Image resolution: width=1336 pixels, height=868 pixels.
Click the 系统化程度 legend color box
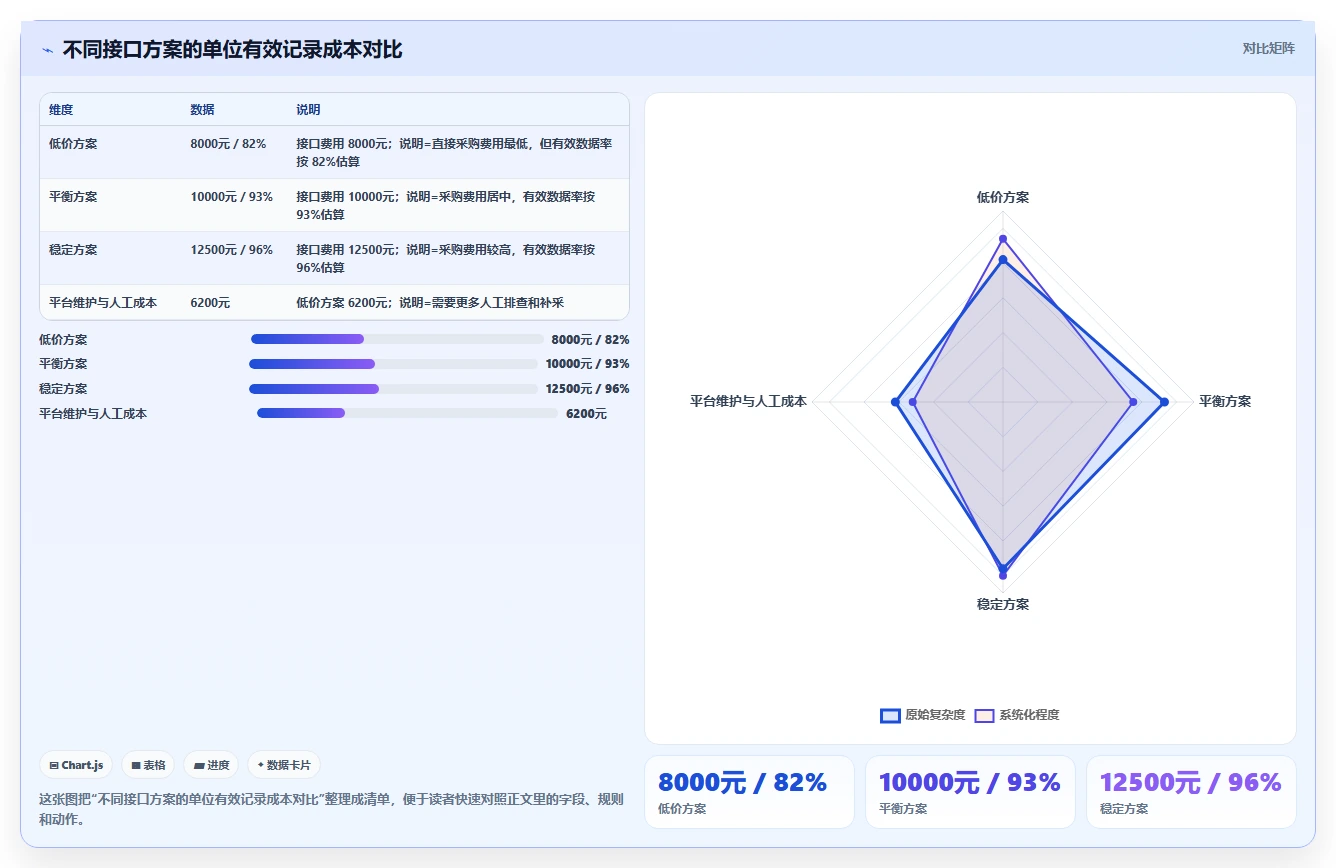(984, 715)
